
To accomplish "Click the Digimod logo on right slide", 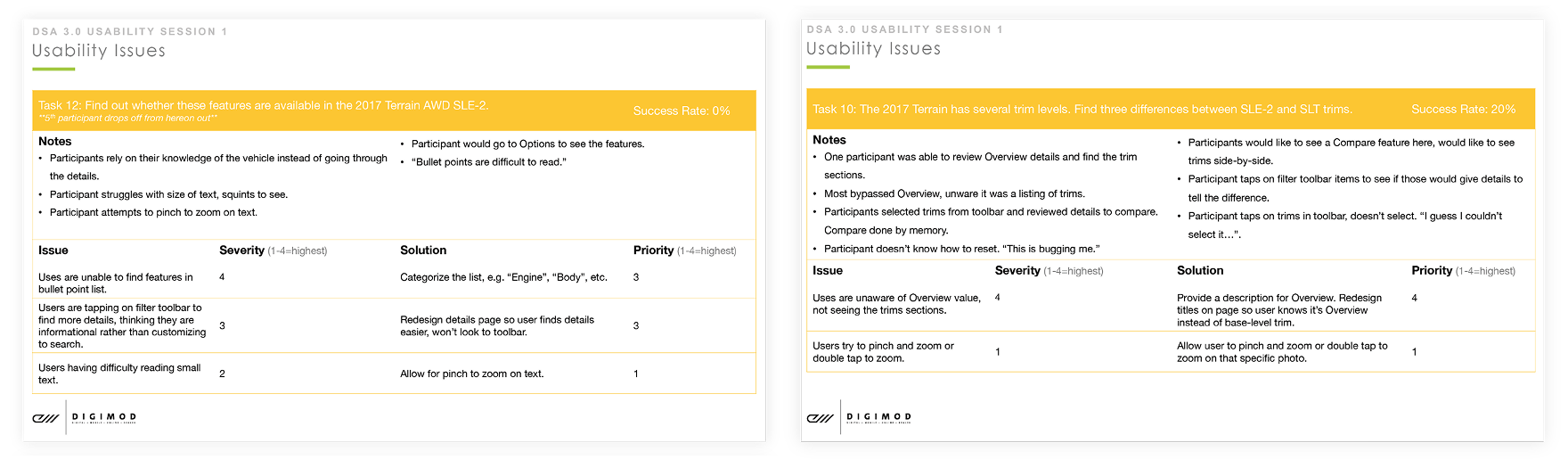I will click(x=821, y=418).
